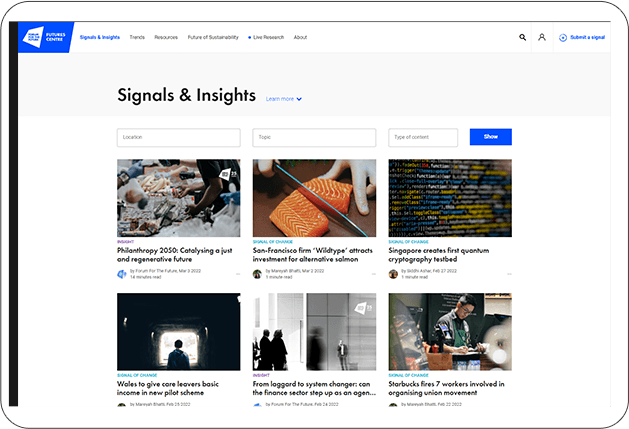This screenshot has width=629, height=429.
Task: Click INSIGHT tag above Philanthropy 2050
Action: pyautogui.click(x=126, y=242)
